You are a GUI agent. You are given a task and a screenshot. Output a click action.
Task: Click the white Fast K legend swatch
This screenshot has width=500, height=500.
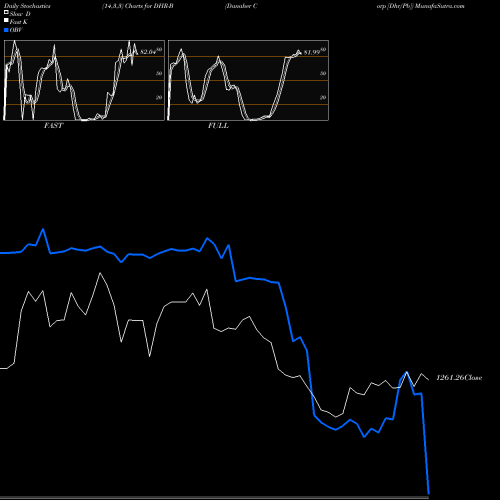[6, 21]
